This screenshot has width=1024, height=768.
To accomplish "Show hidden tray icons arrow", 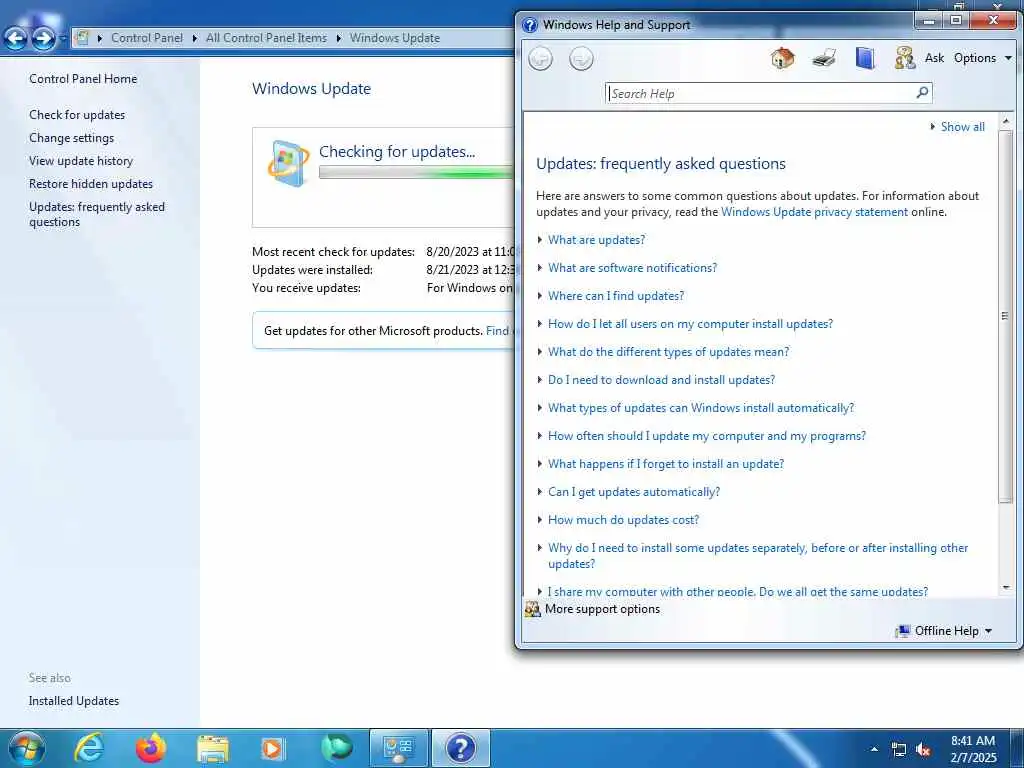I will coord(874,749).
